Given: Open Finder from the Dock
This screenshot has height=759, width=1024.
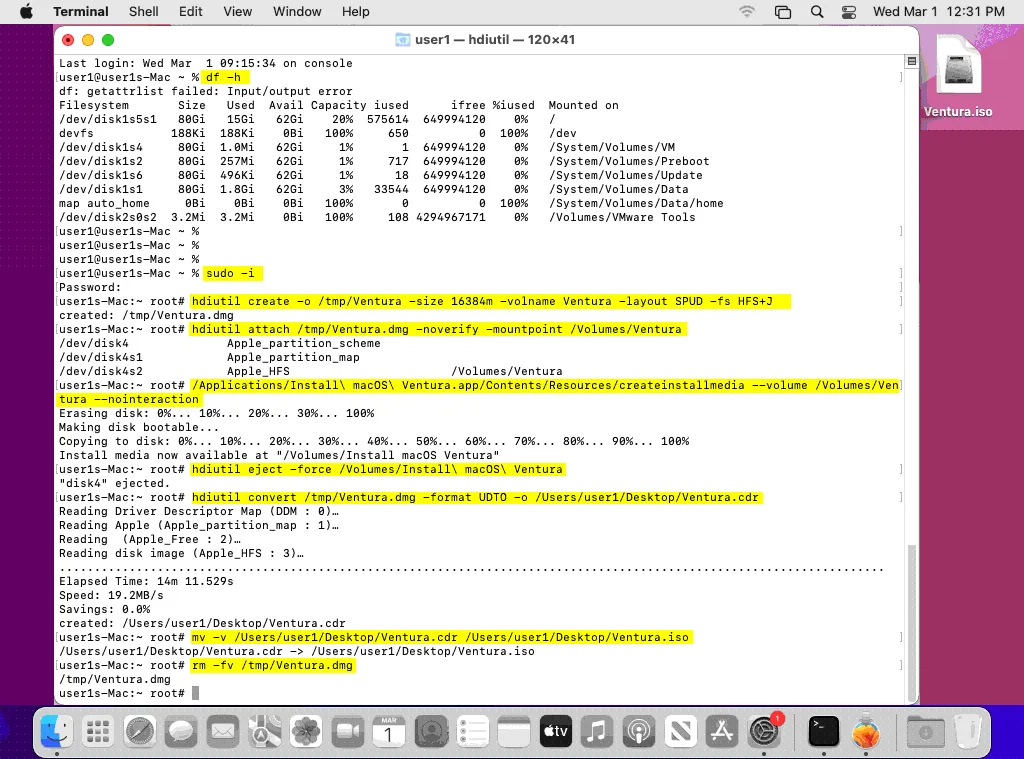Looking at the screenshot, I should click(56, 732).
